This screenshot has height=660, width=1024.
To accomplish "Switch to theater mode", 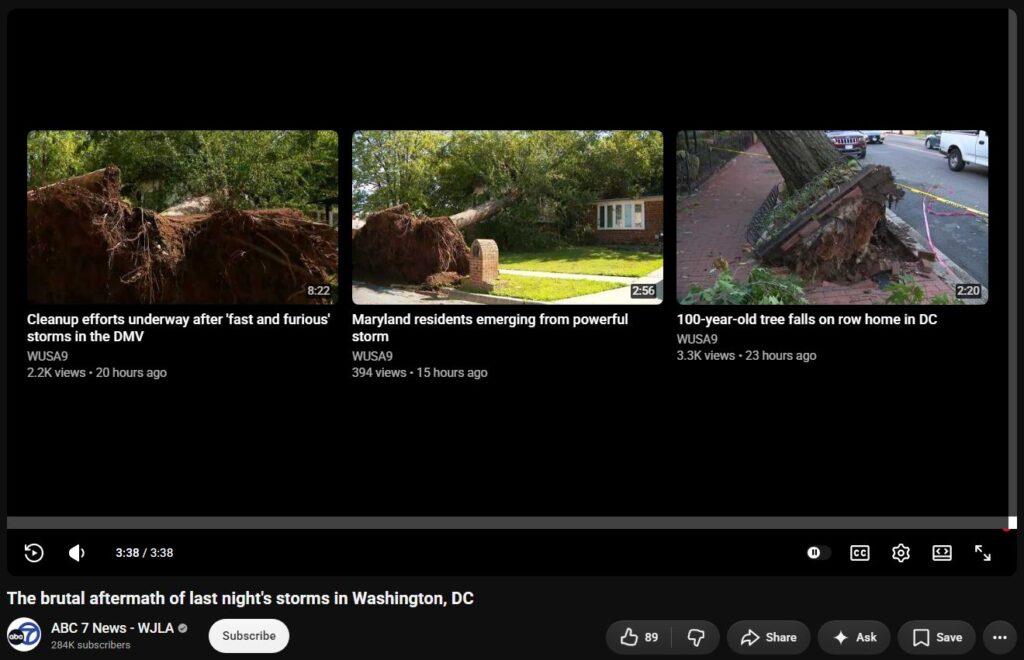I will 942,553.
